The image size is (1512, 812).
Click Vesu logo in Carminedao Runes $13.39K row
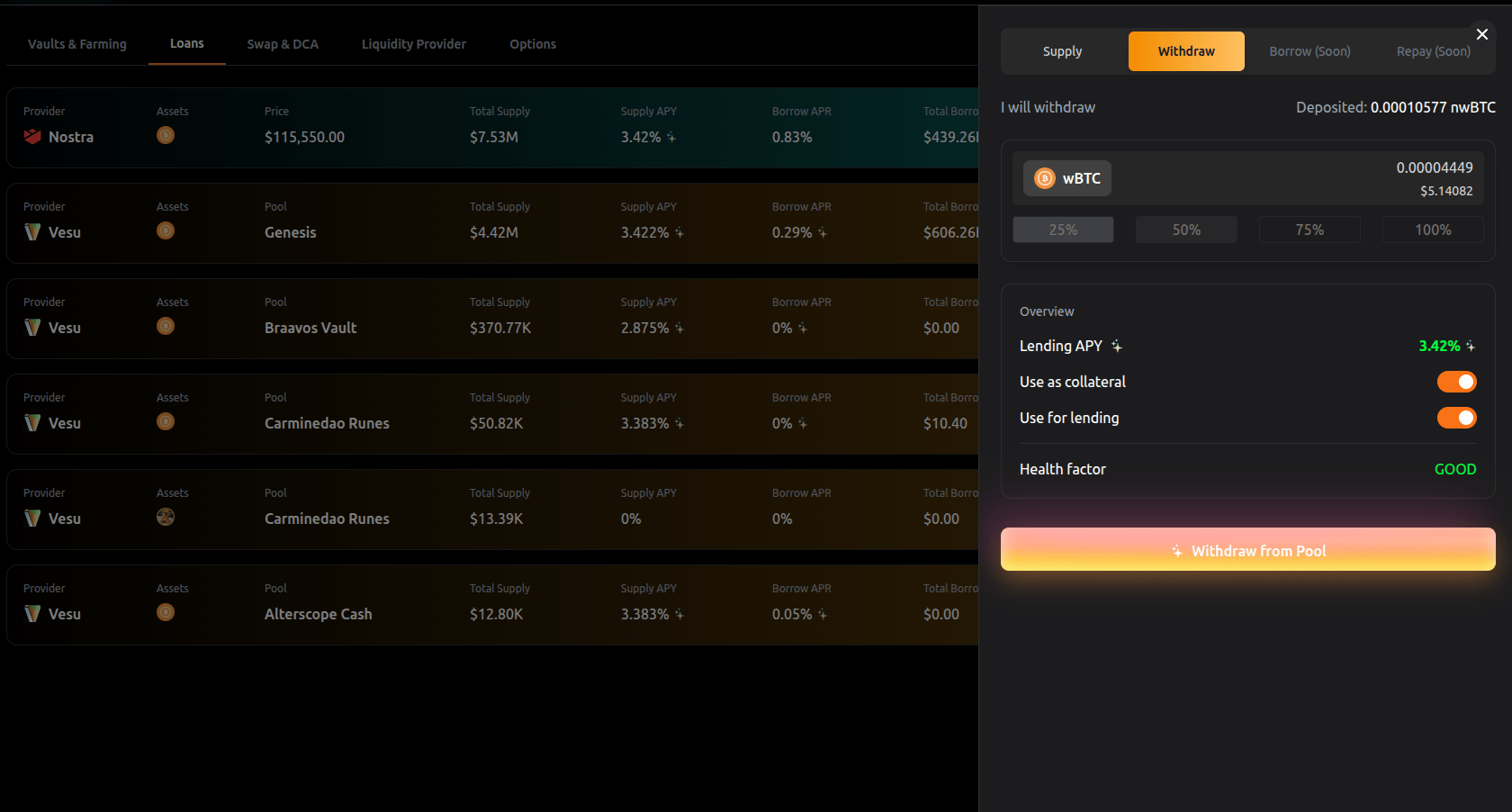[32, 519]
